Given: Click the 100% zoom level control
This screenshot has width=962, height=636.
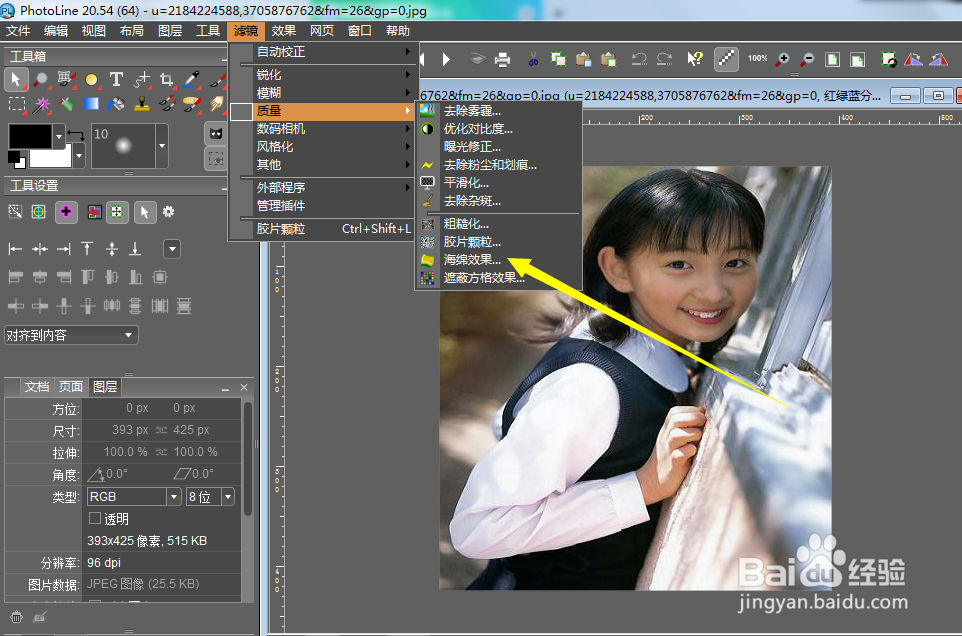Looking at the screenshot, I should click(758, 59).
